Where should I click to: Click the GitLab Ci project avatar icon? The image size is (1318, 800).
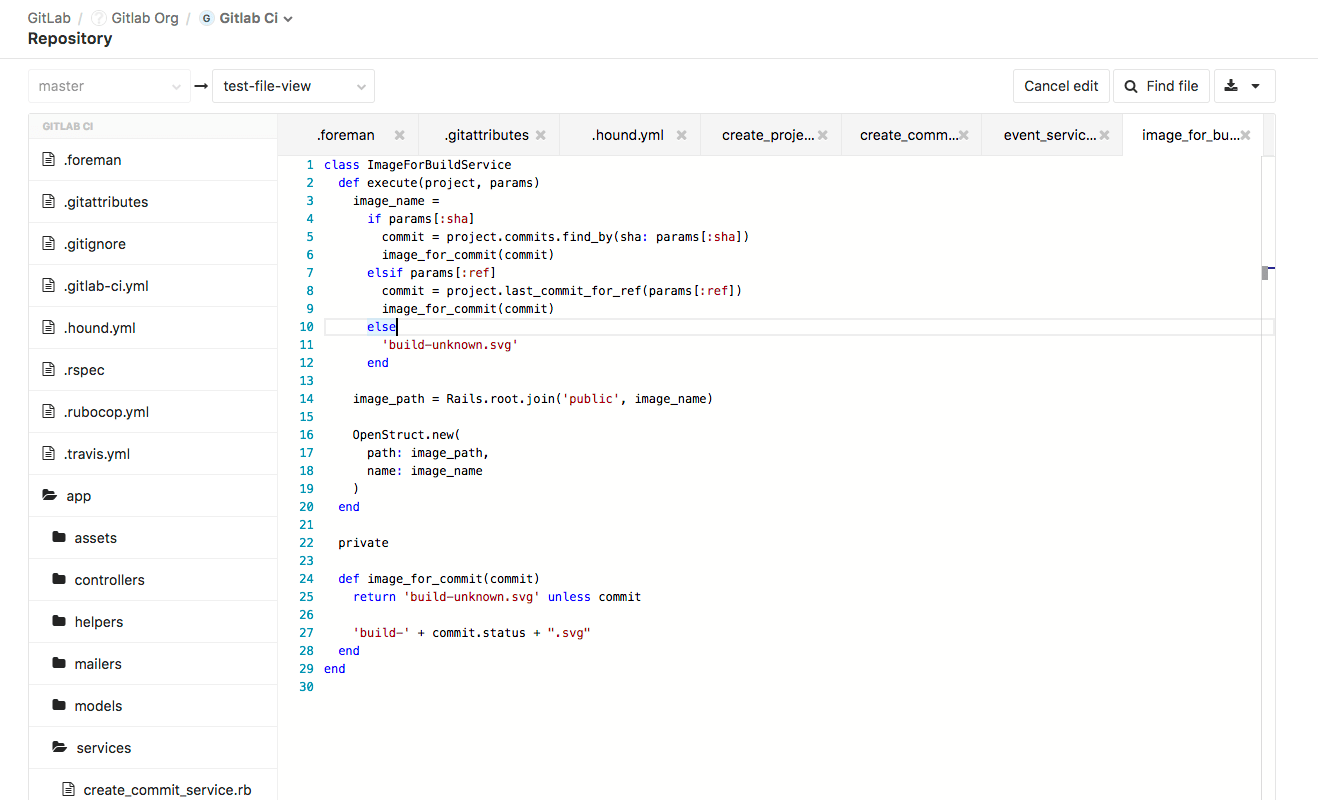[206, 18]
